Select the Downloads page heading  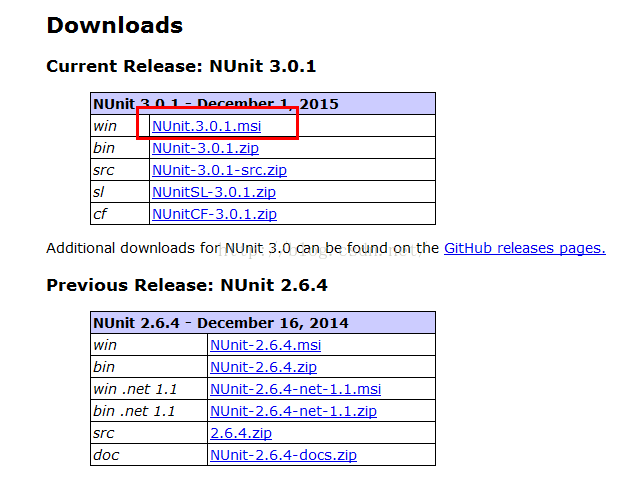coord(115,26)
